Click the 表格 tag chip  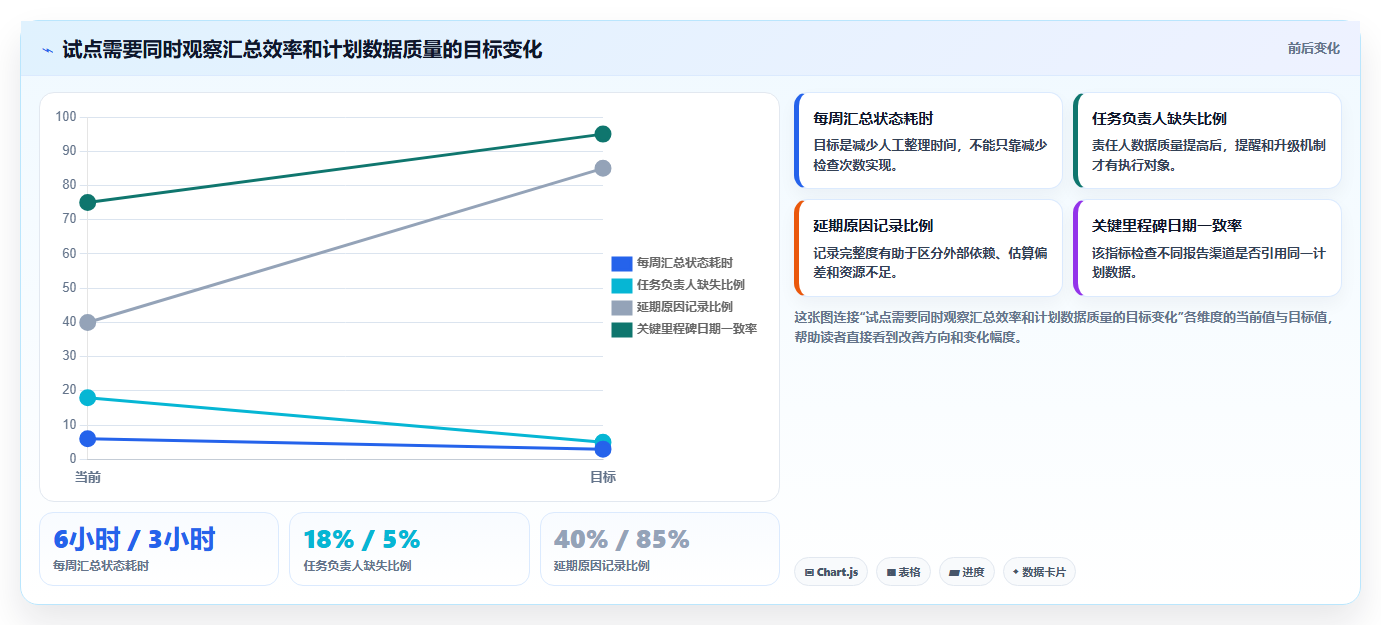[904, 572]
